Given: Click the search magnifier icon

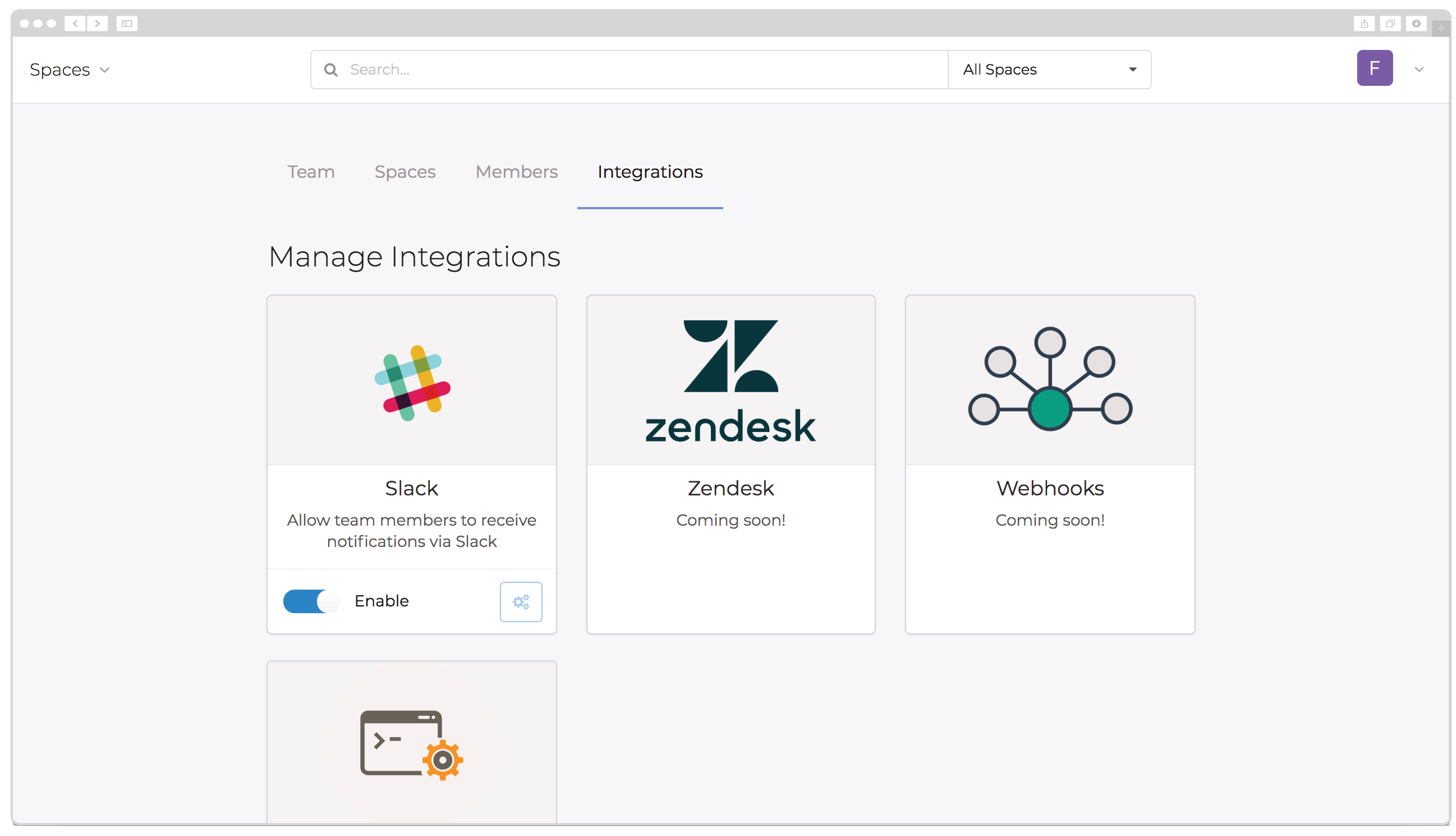Looking at the screenshot, I should [x=330, y=70].
